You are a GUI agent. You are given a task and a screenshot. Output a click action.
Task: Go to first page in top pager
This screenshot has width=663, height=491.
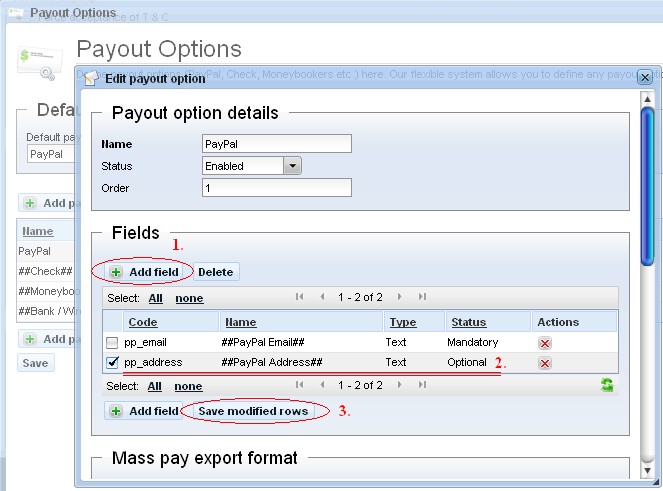[x=299, y=297]
